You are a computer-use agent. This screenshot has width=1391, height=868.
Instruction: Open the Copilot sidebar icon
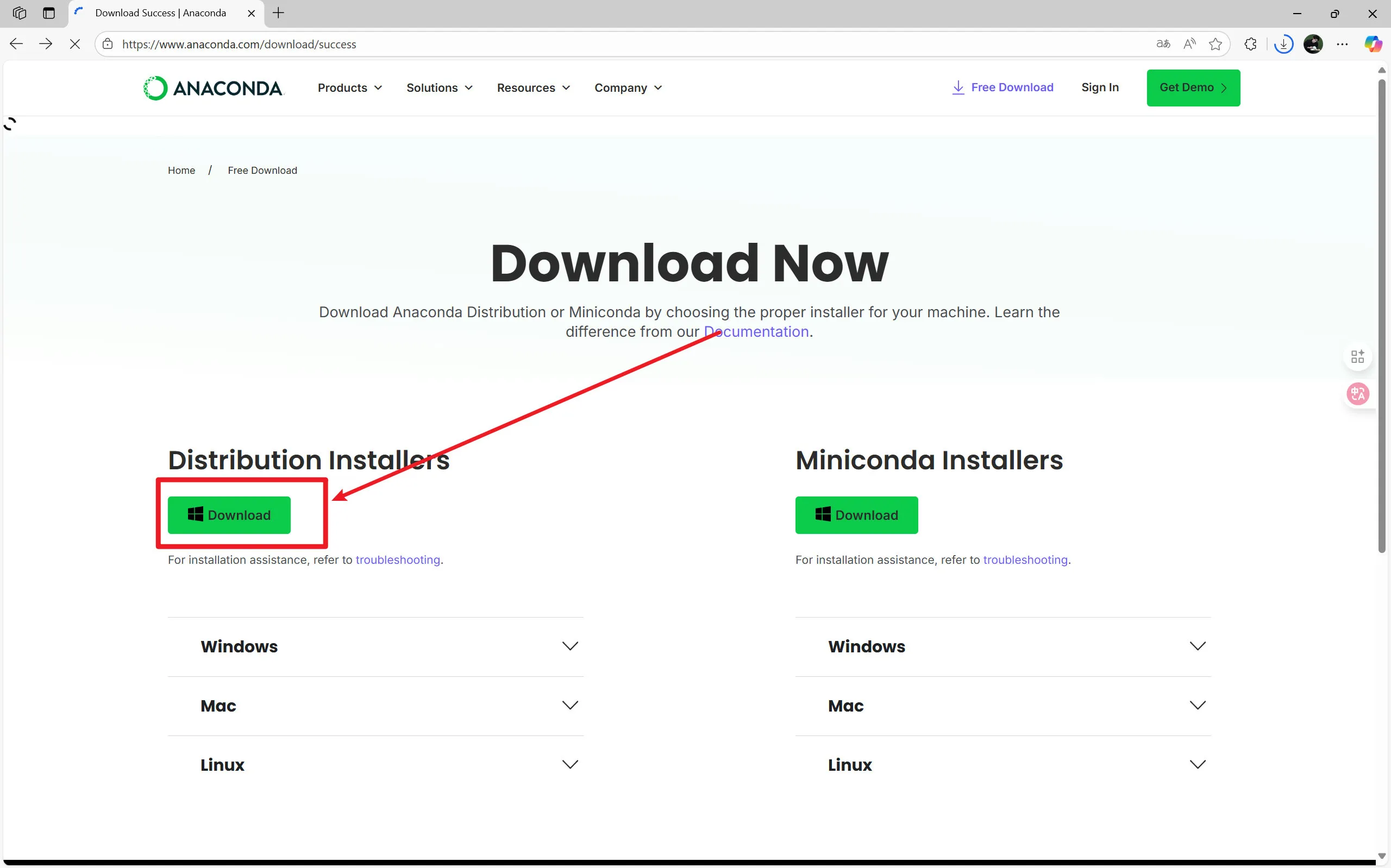1373,44
